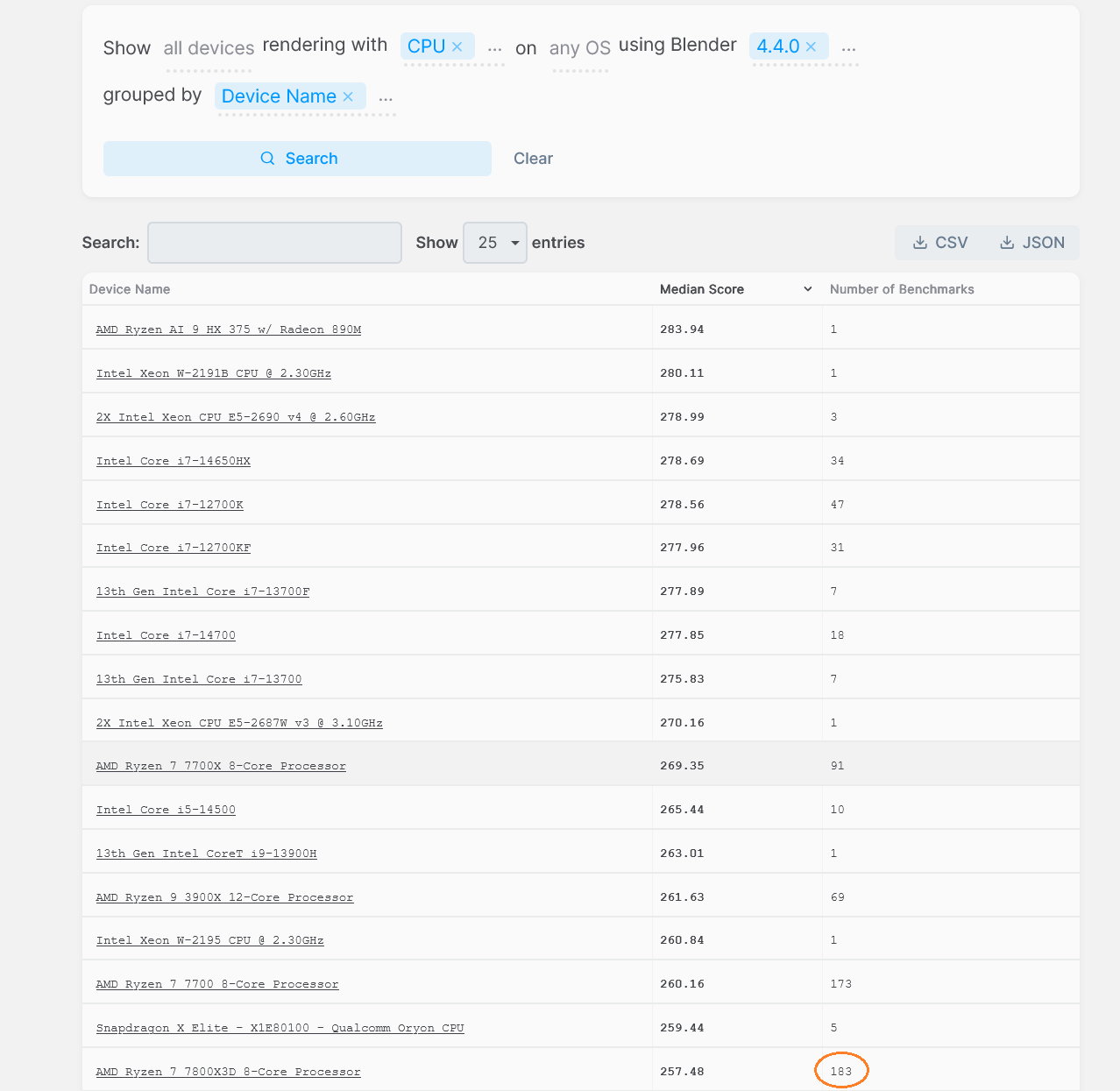Image resolution: width=1120 pixels, height=1091 pixels.
Task: Remove the CPU filter tag
Action: point(457,46)
